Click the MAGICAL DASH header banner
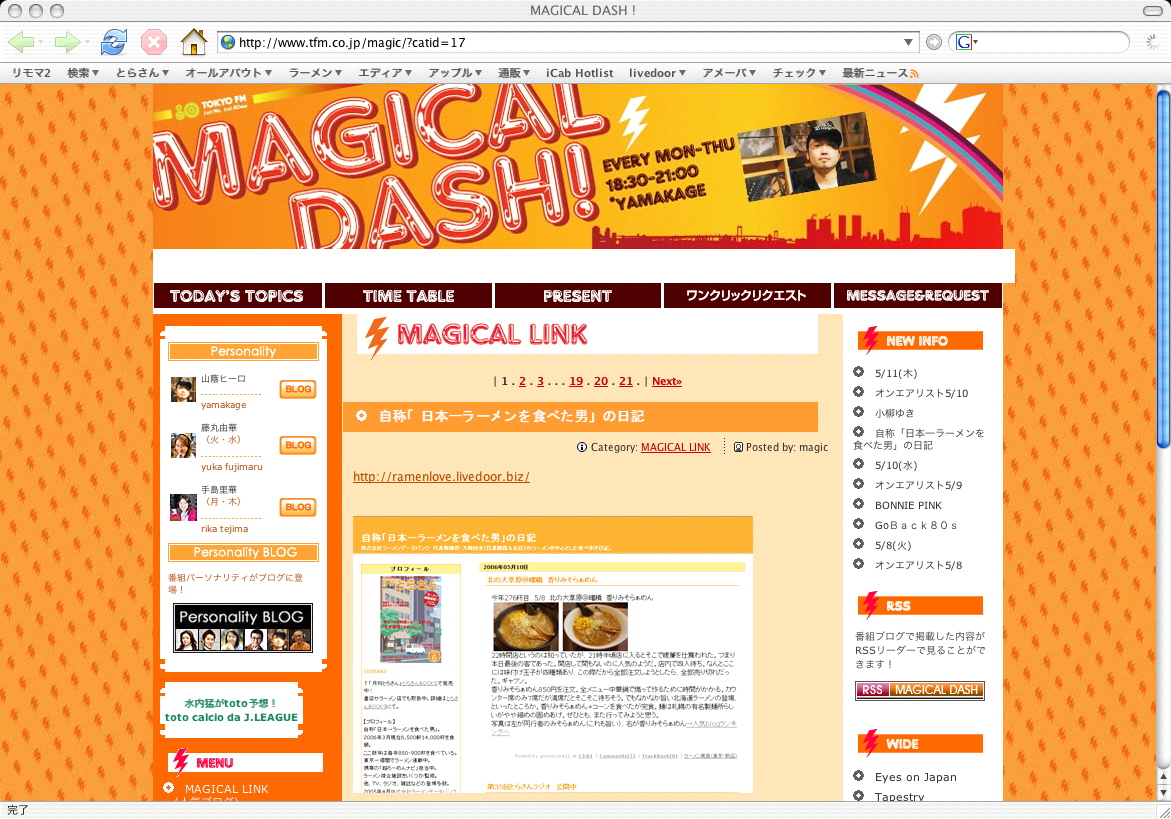This screenshot has height=819, width=1171. tap(578, 166)
